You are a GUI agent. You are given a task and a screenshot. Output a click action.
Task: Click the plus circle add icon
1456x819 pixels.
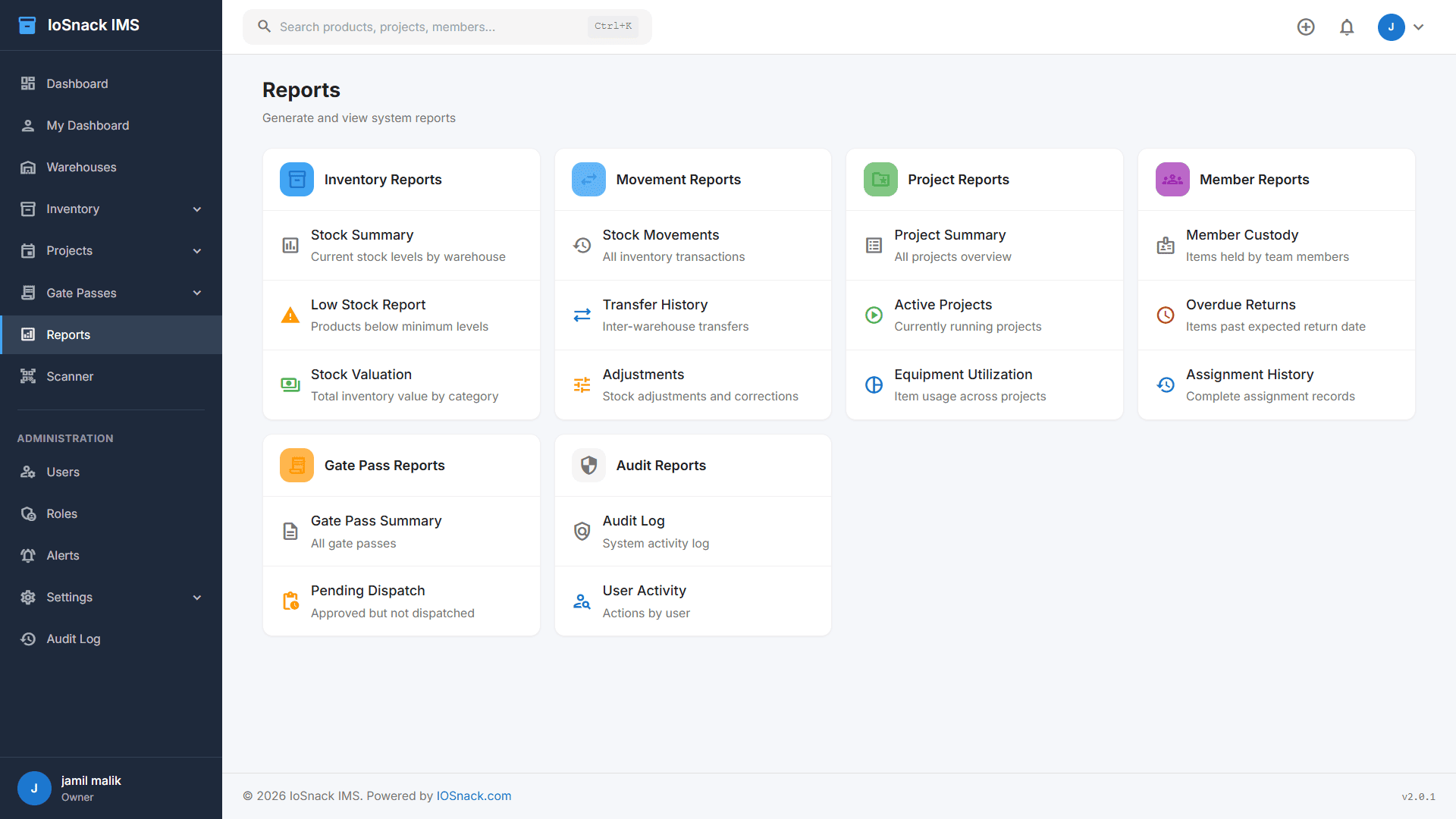pyautogui.click(x=1306, y=27)
